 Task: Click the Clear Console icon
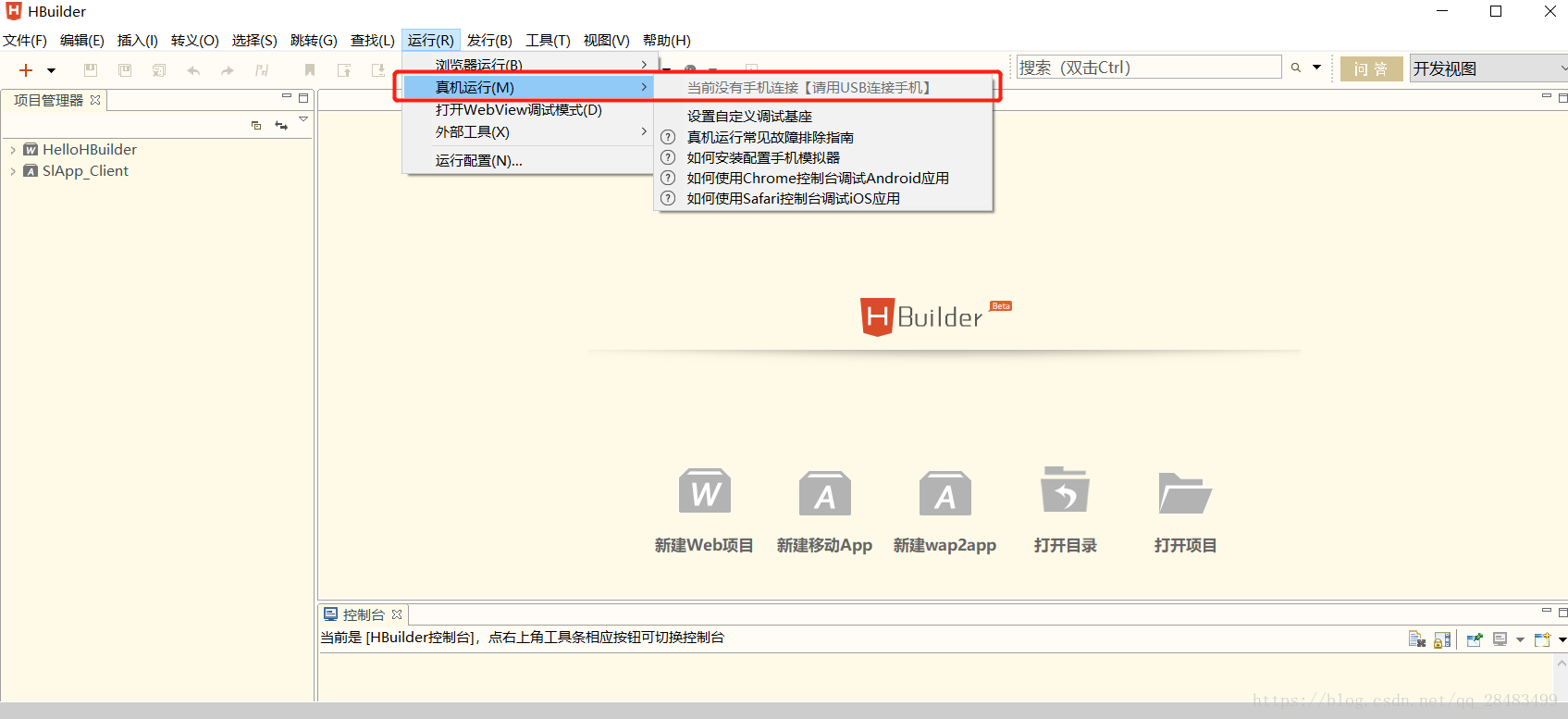click(1416, 639)
